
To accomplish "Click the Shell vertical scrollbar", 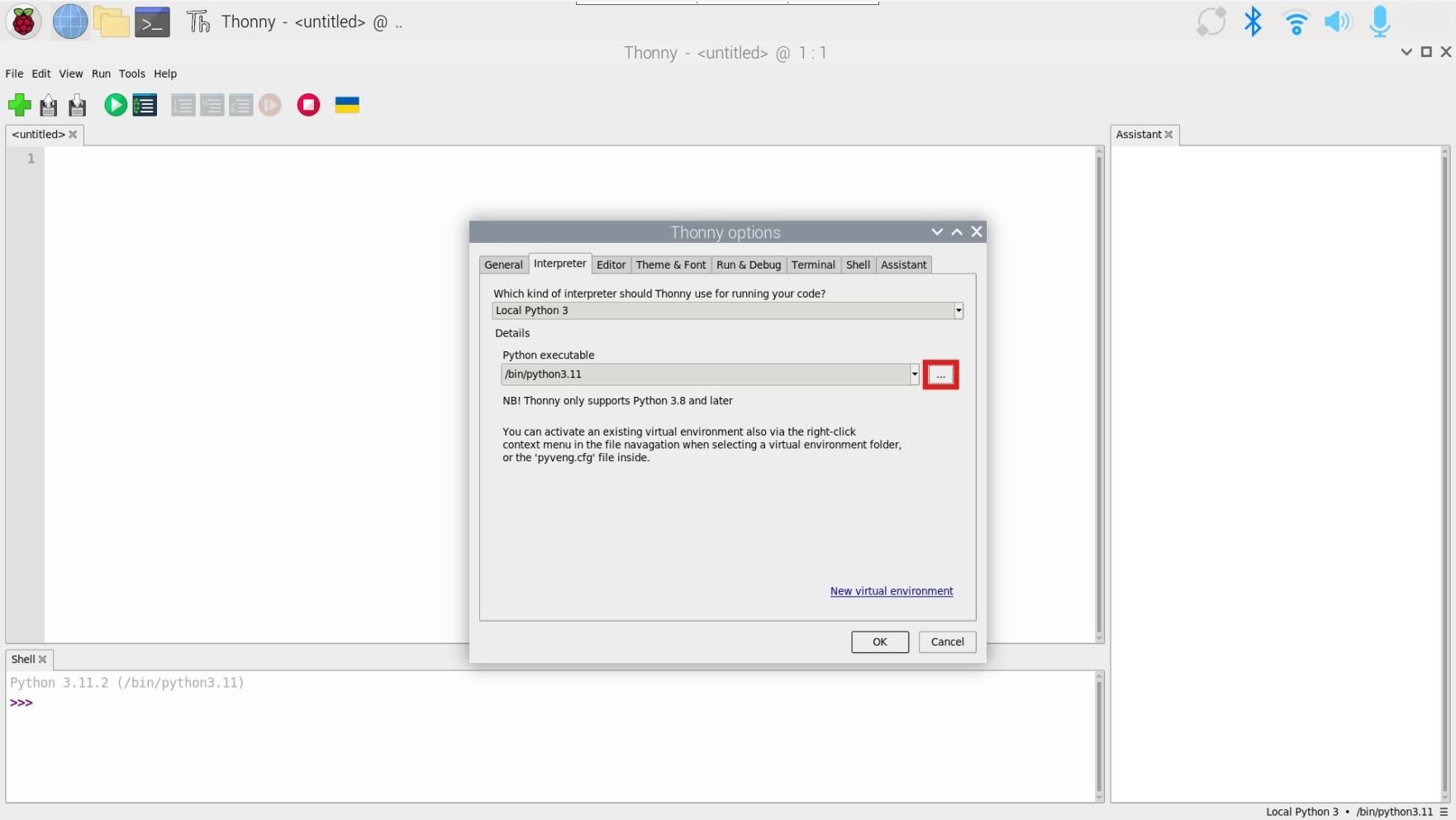I will [x=1100, y=737].
